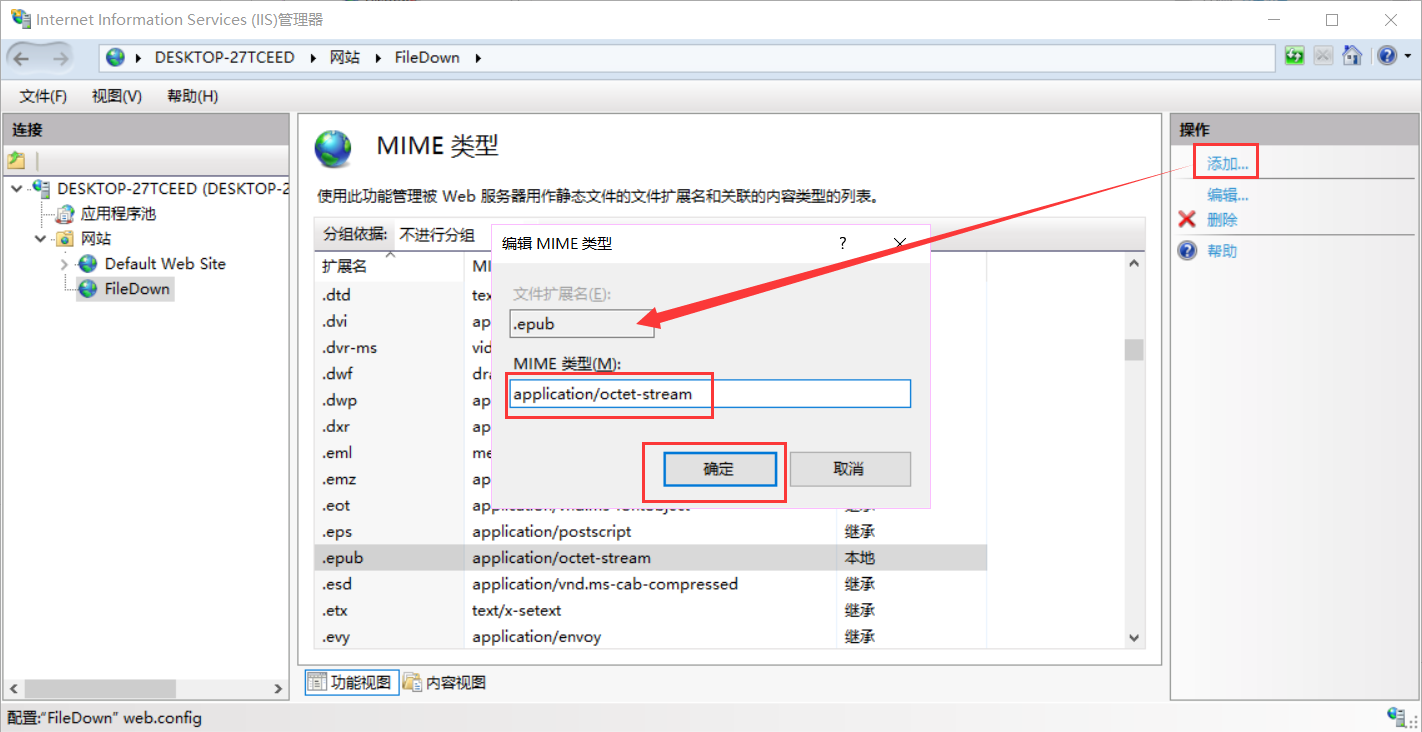The image size is (1422, 732).
Task: Expand the Default Web Site node
Action: coord(64,264)
